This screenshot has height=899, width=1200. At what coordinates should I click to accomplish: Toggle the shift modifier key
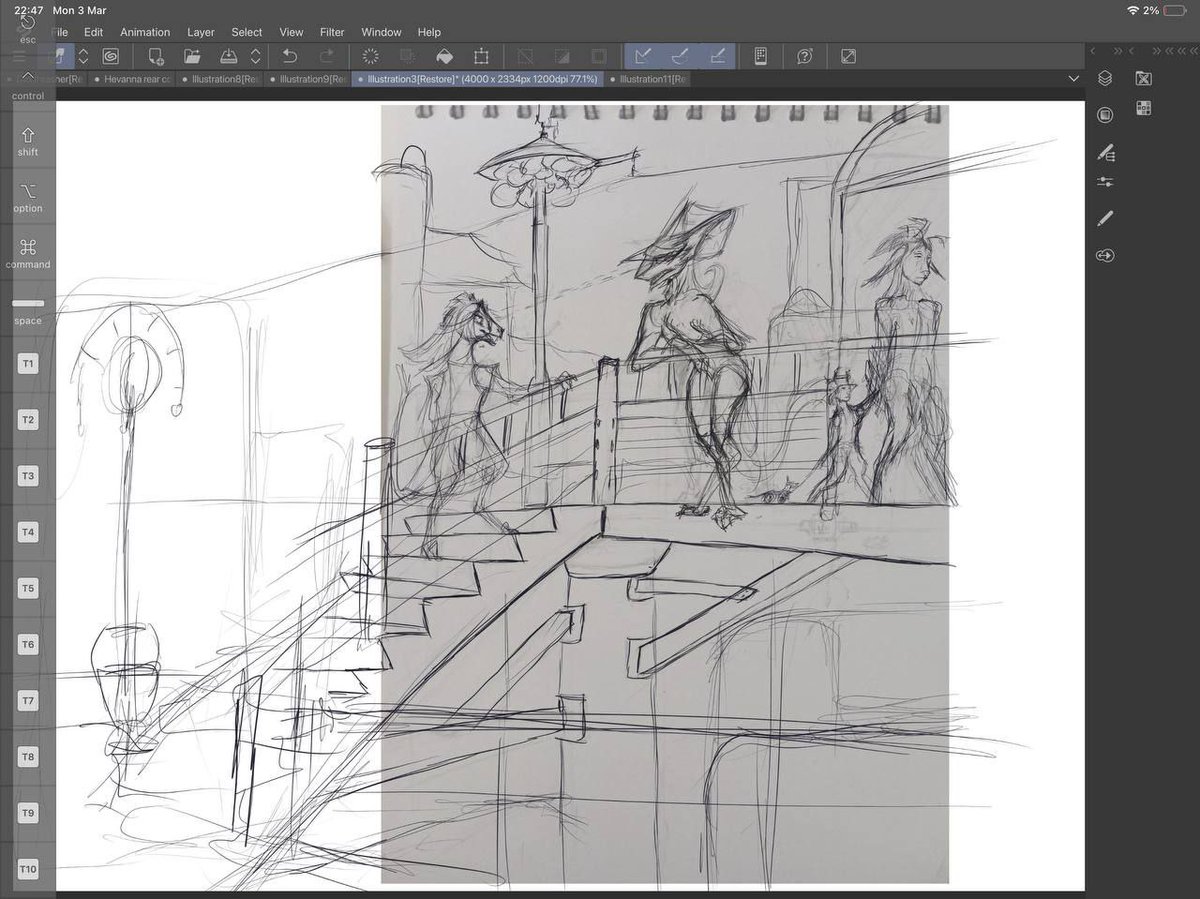28,141
